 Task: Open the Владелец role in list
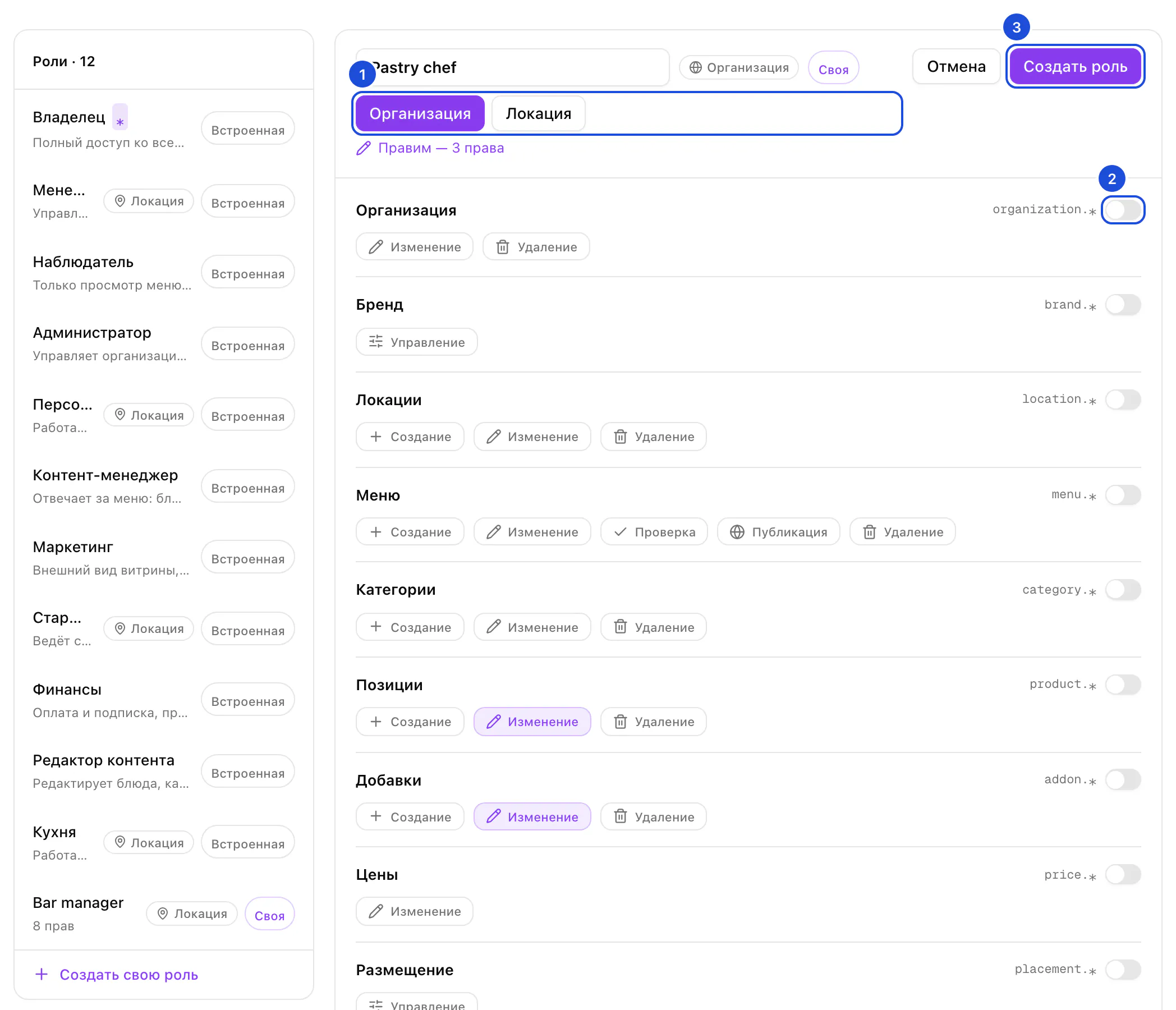pyautogui.click(x=163, y=129)
